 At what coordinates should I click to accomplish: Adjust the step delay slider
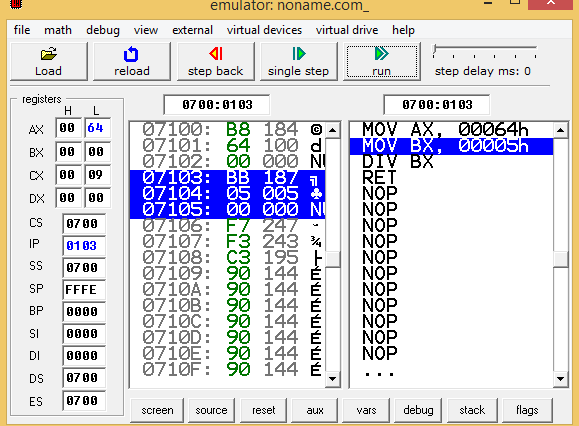pyautogui.click(x=435, y=51)
